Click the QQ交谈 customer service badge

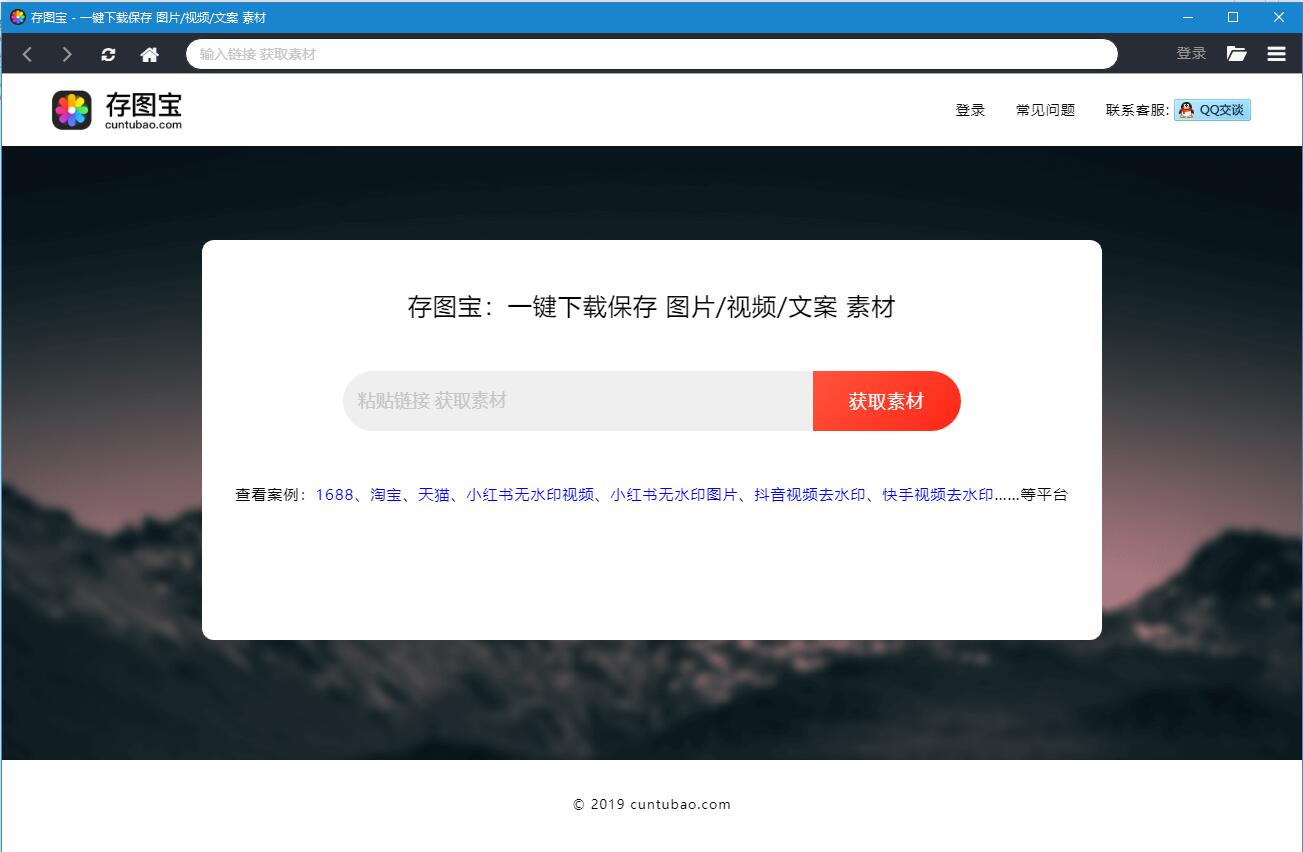pyautogui.click(x=1212, y=110)
